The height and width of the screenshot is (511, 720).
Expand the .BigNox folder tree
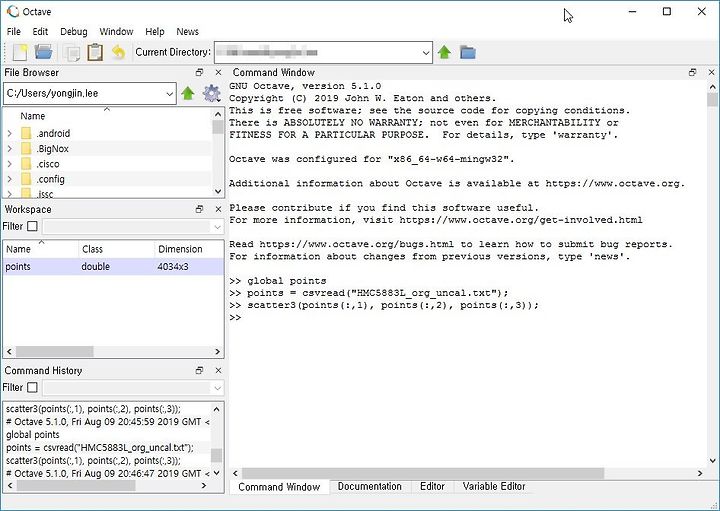[x=10, y=149]
